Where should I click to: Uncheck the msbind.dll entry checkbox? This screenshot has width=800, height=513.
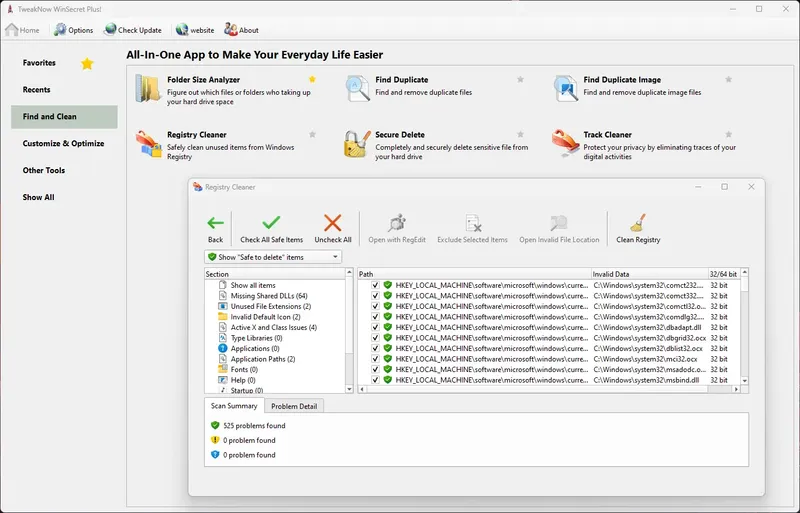pos(376,380)
